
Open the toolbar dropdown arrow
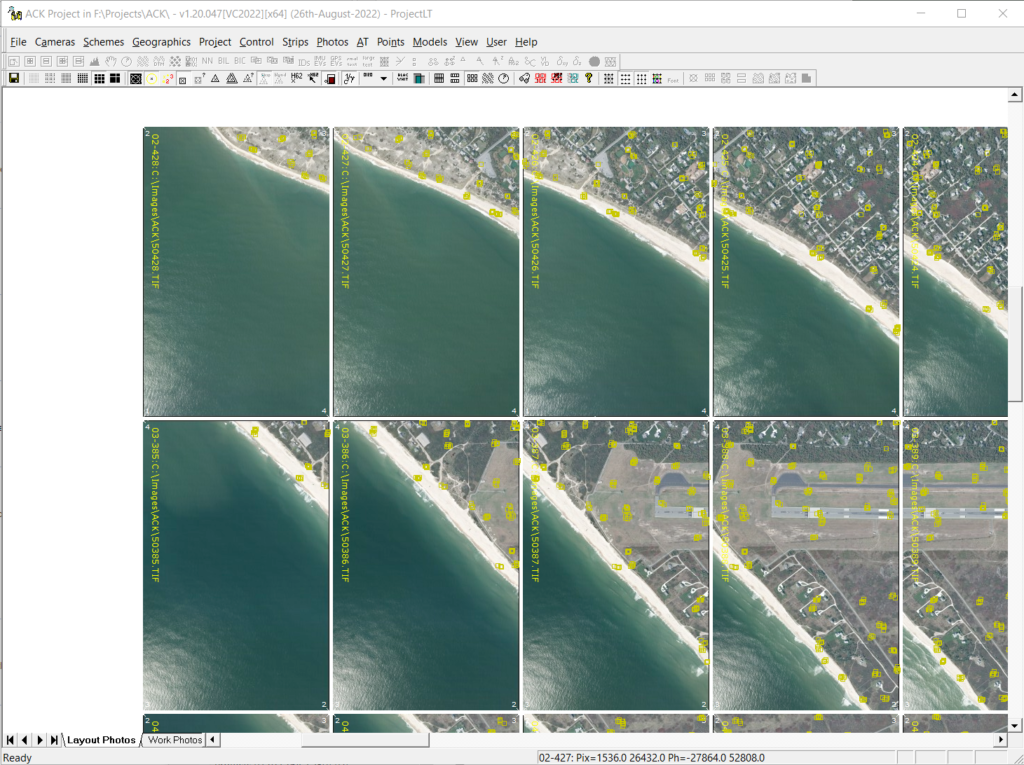(384, 78)
